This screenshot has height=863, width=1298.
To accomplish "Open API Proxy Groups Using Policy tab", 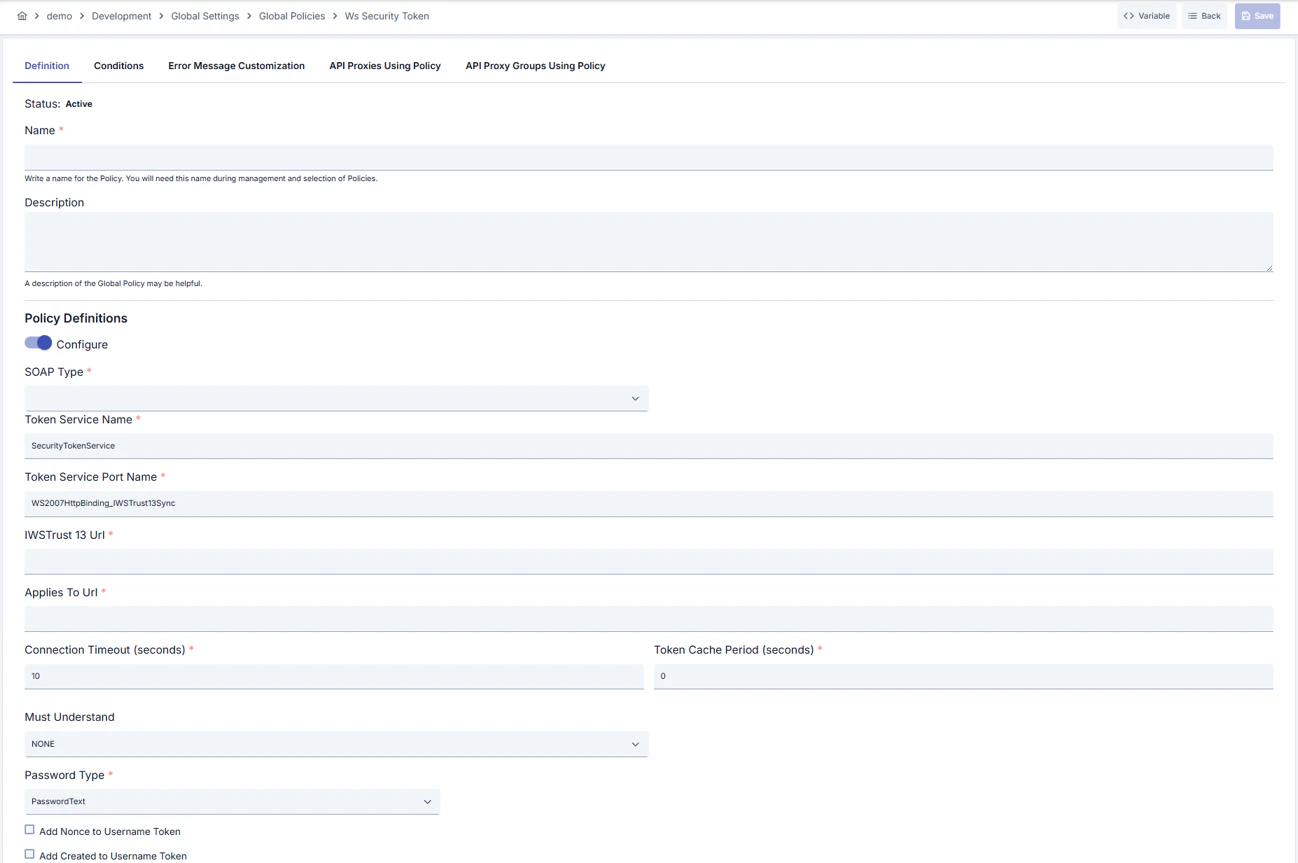I will (535, 66).
